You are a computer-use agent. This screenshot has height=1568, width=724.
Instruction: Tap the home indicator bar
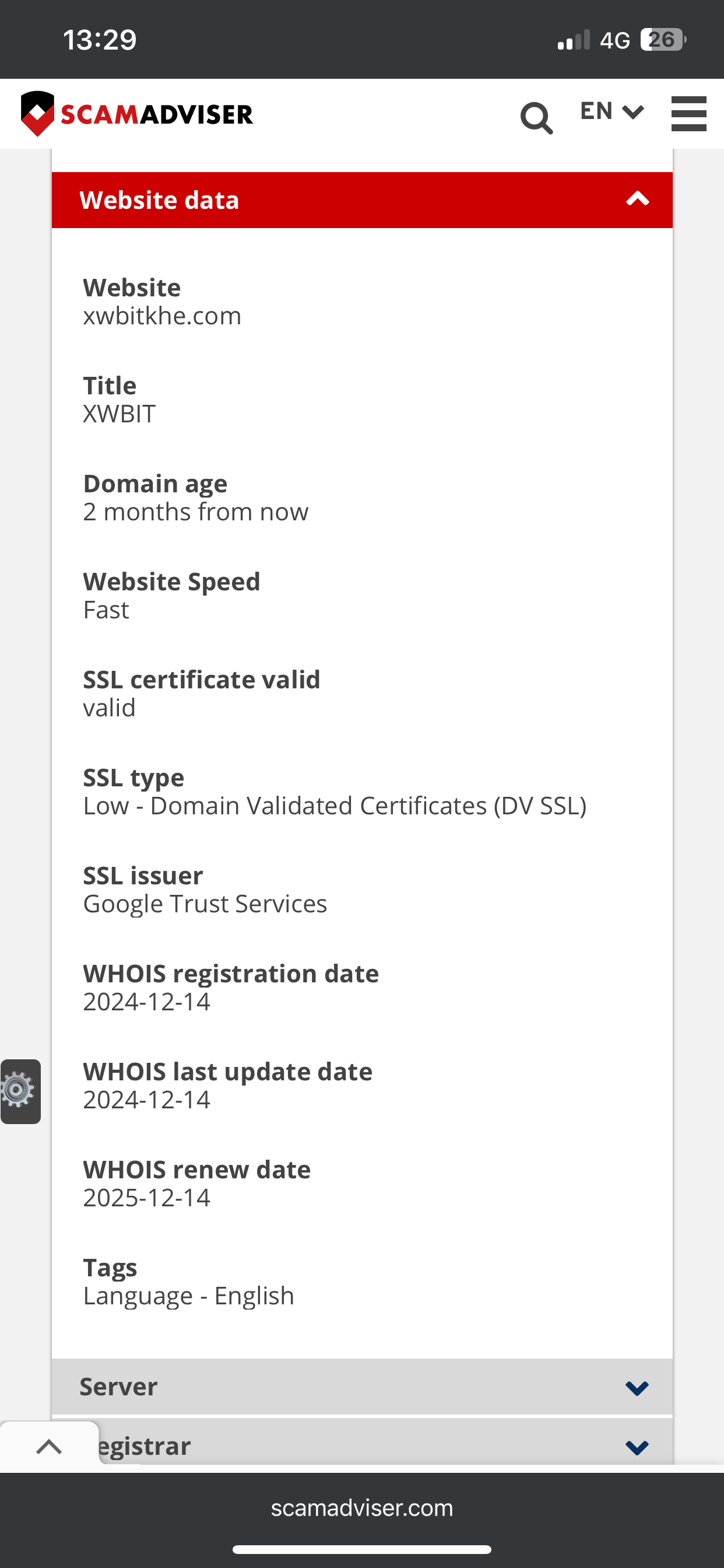click(x=362, y=1549)
